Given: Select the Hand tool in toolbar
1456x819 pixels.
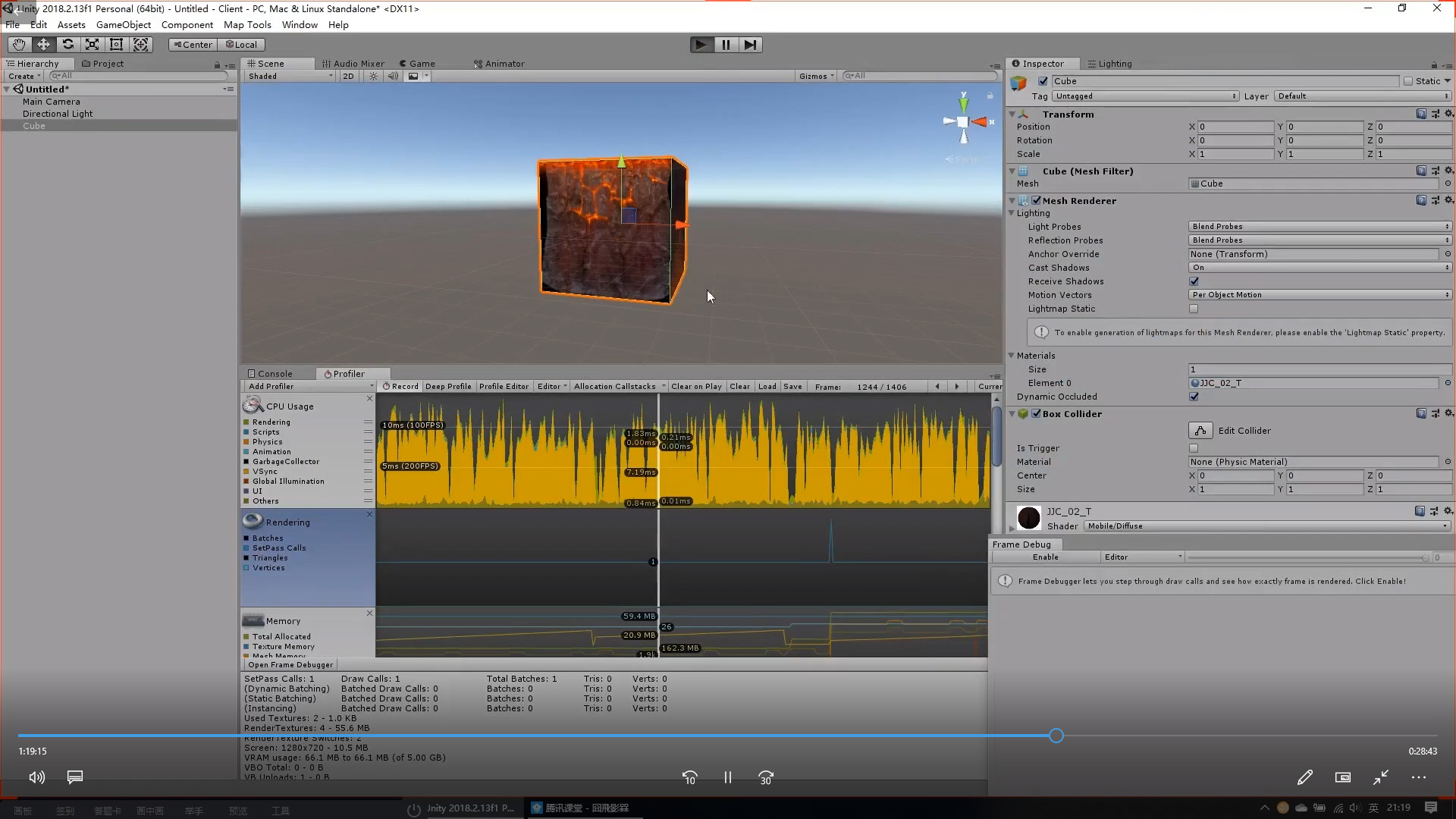Looking at the screenshot, I should point(19,45).
